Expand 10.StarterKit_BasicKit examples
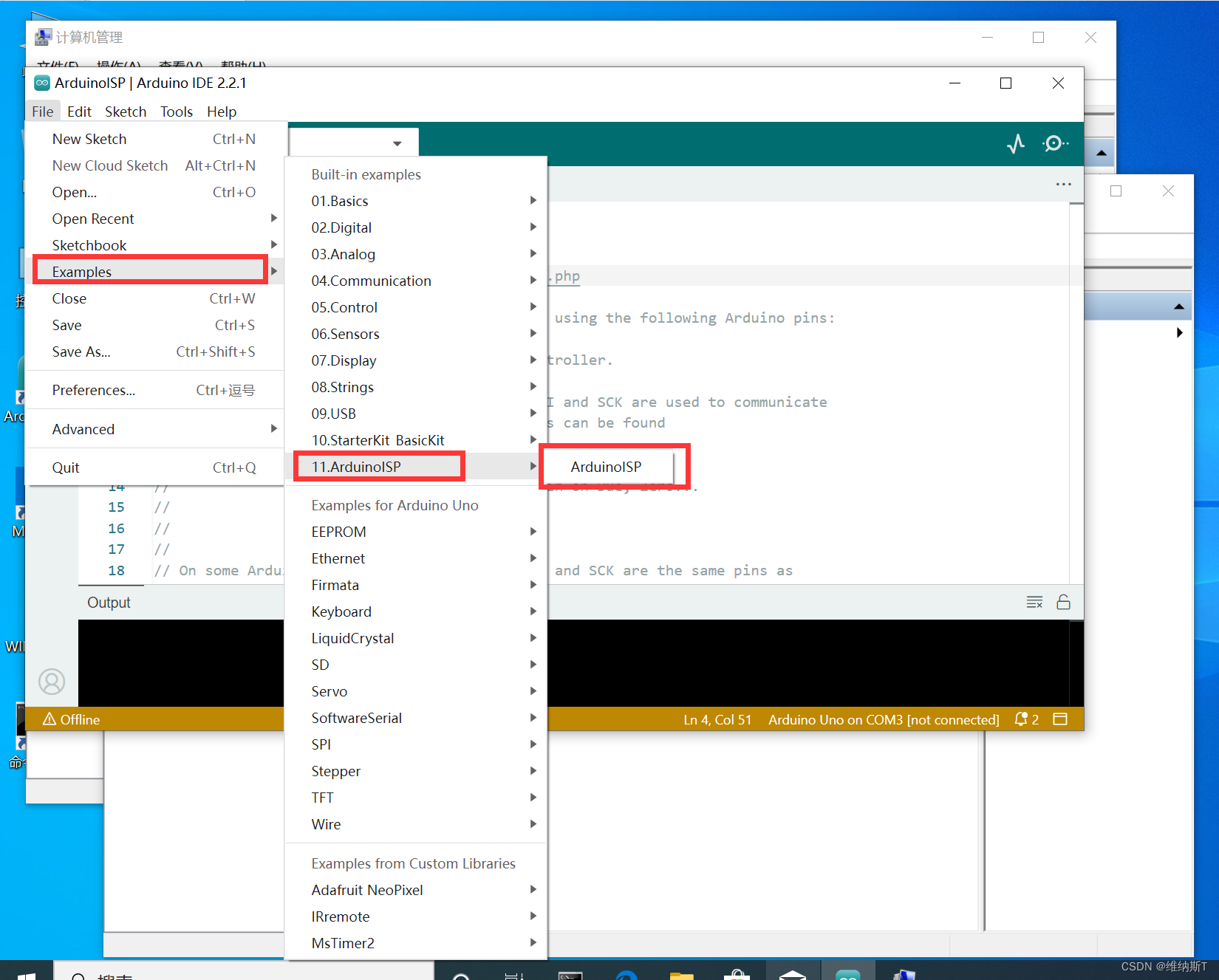This screenshot has height=980, width=1219. (416, 440)
